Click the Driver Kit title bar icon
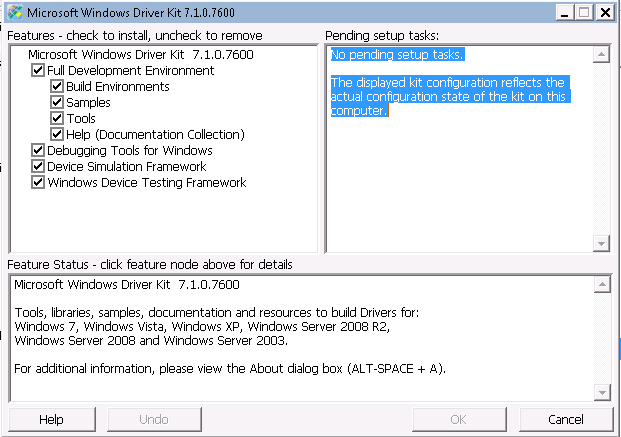Viewport: 621px width, 437px height. click(13, 12)
